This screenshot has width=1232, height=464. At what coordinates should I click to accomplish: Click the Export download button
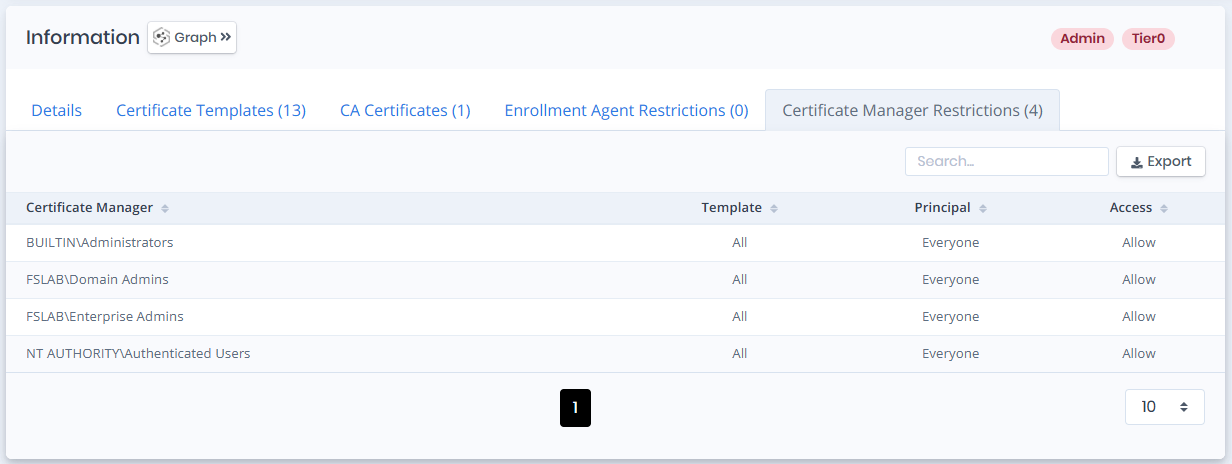1160,162
